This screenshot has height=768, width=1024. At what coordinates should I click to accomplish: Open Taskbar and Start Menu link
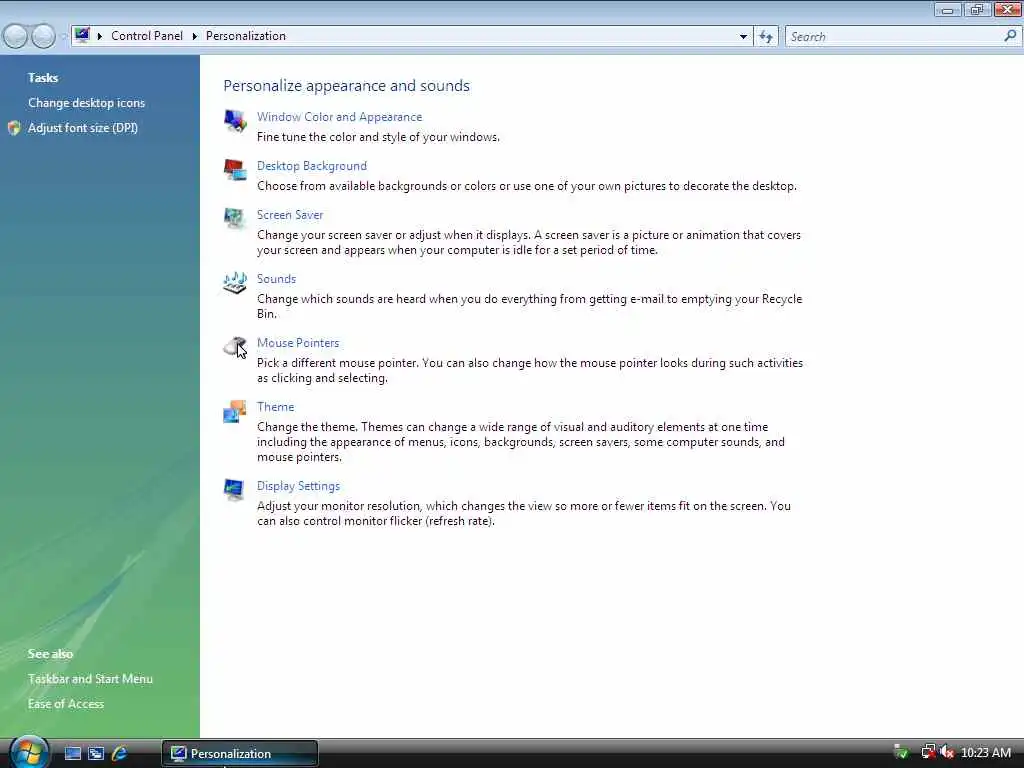[90, 679]
